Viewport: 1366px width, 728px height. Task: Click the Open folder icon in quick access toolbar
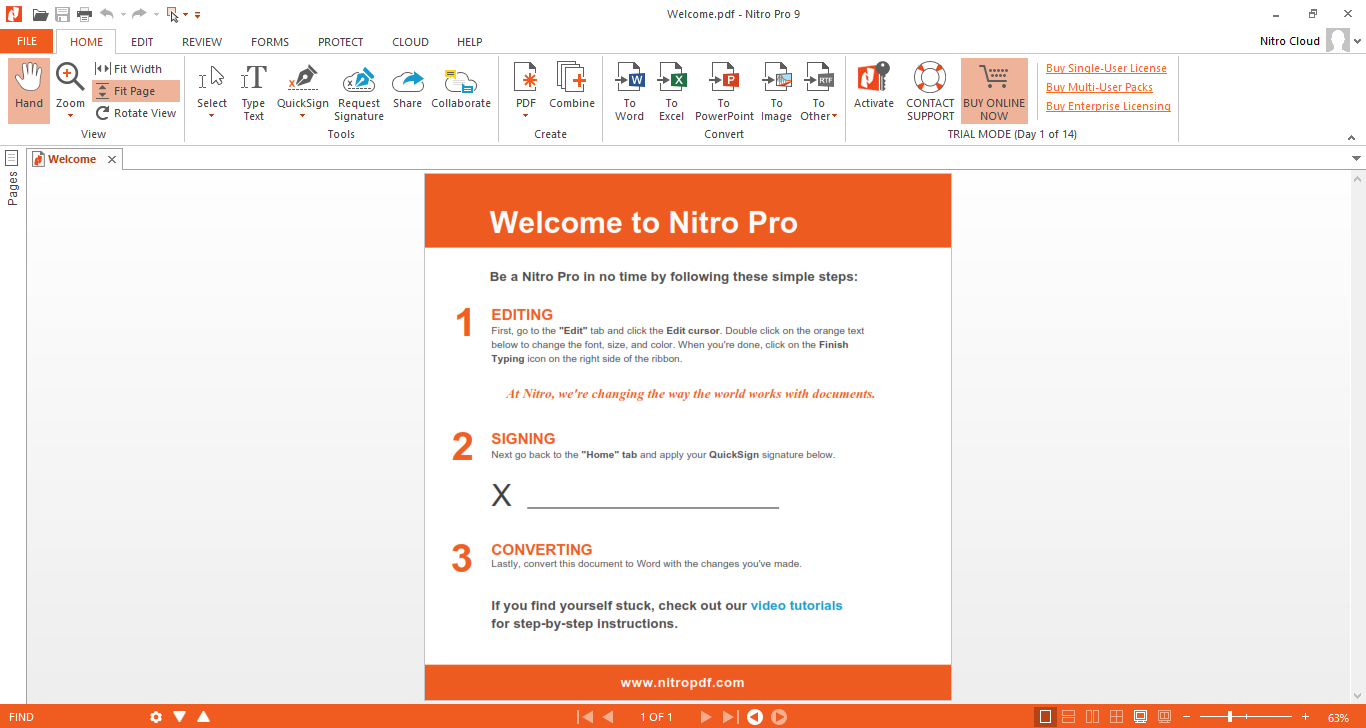(40, 14)
